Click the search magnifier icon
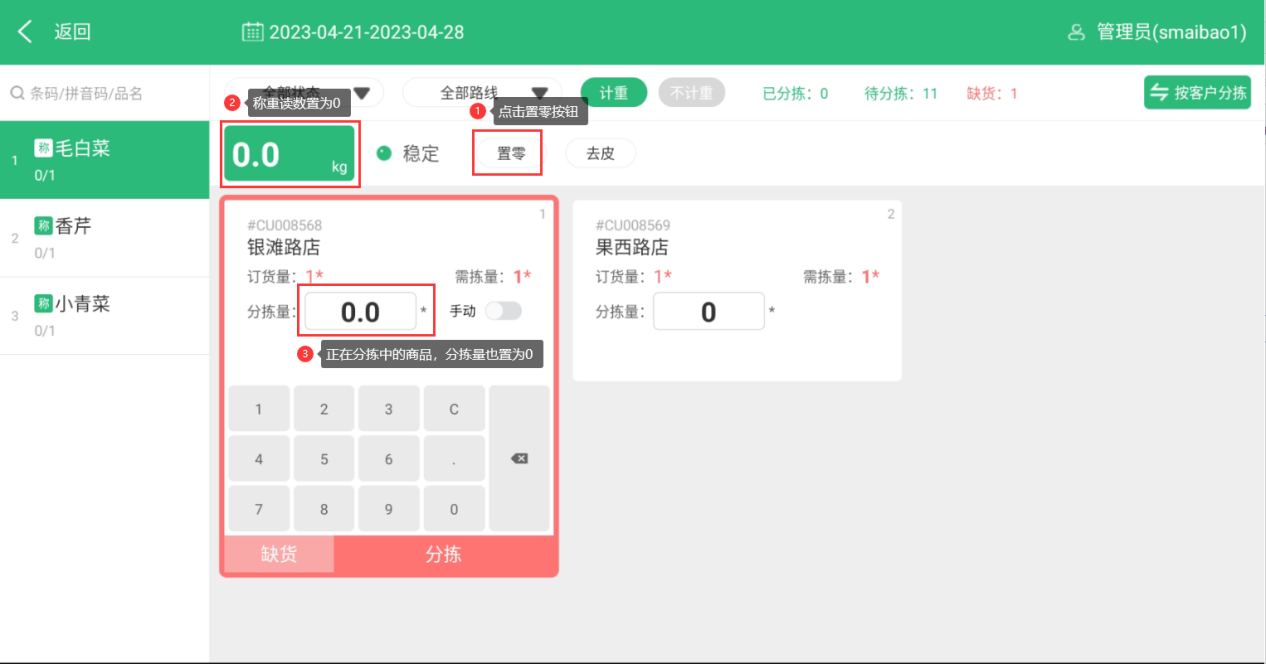 pyautogui.click(x=17, y=93)
